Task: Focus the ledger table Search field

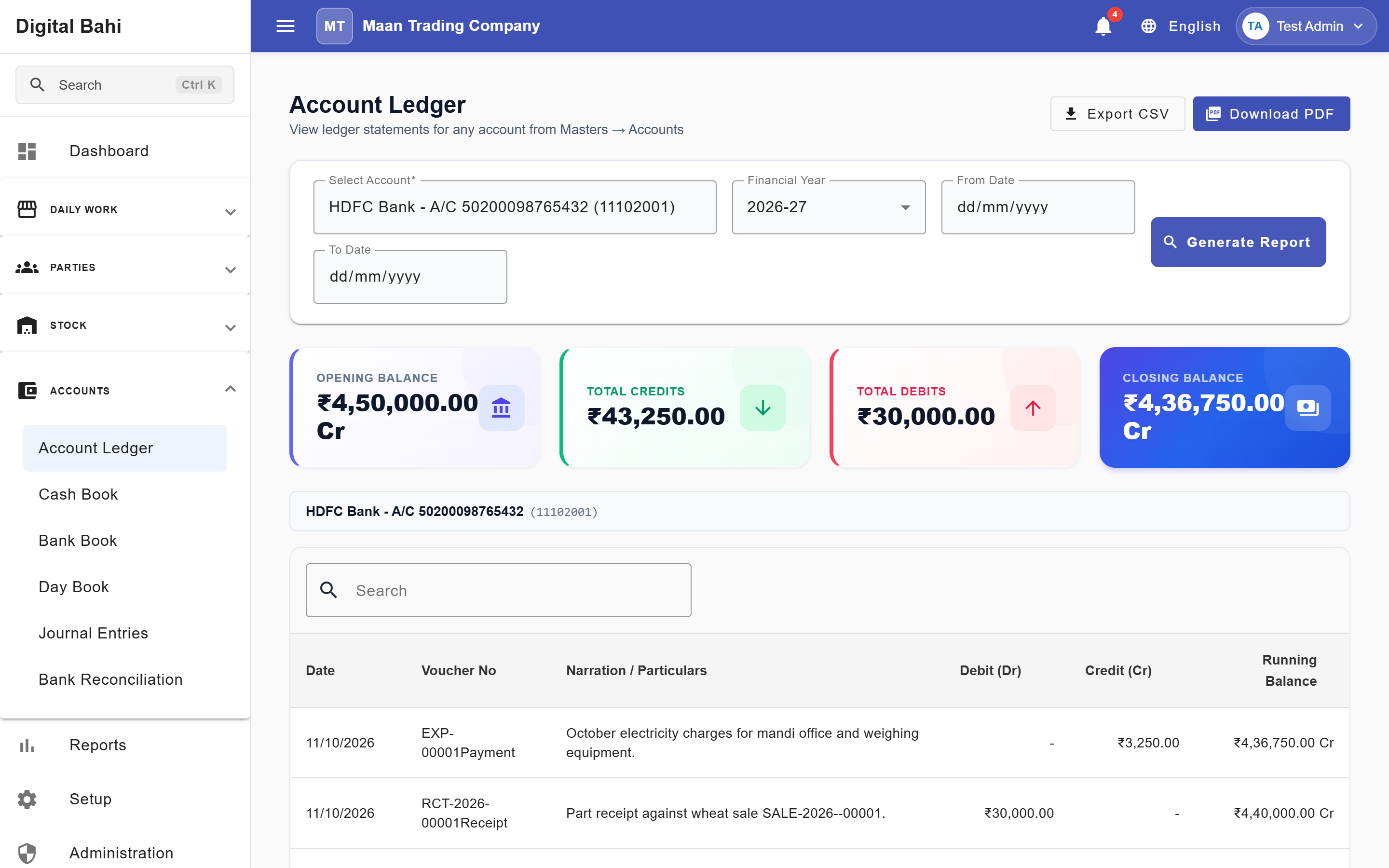Action: [498, 590]
